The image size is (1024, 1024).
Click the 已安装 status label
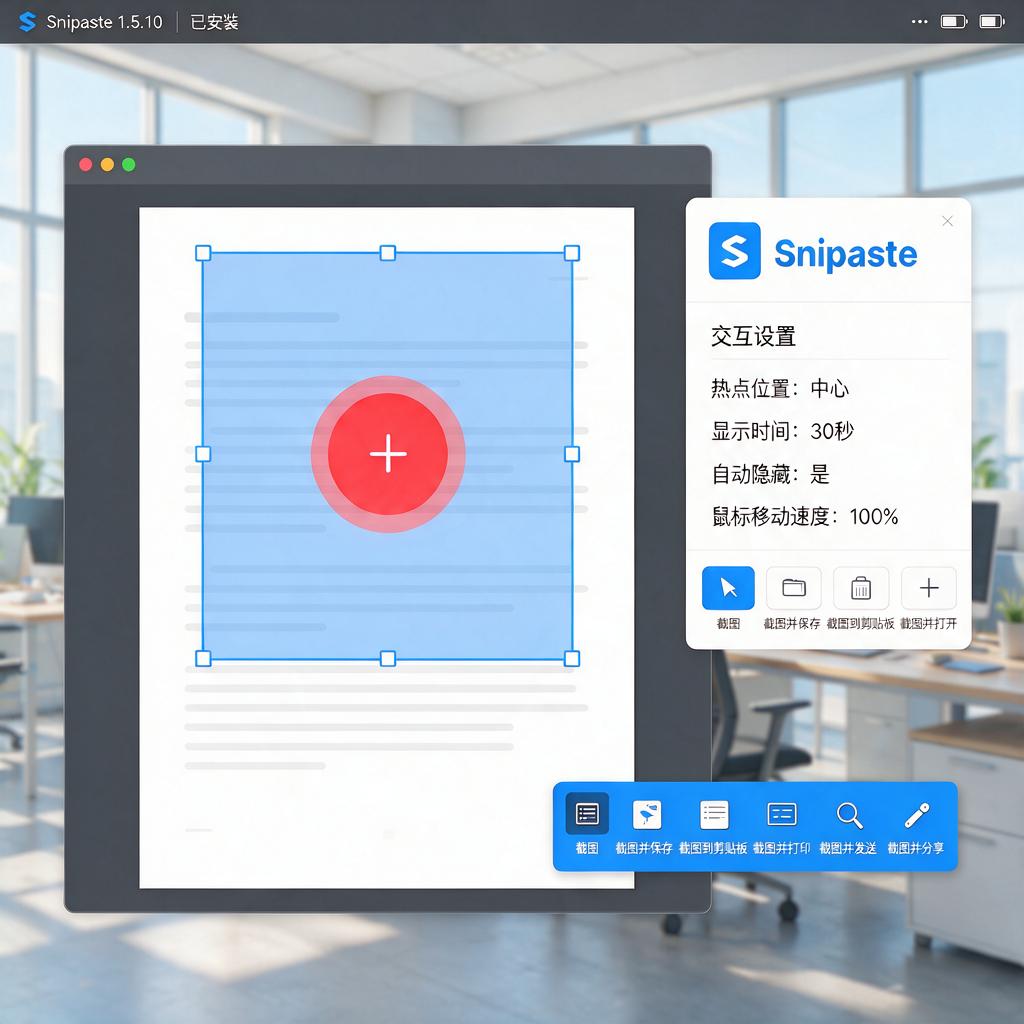pos(214,22)
